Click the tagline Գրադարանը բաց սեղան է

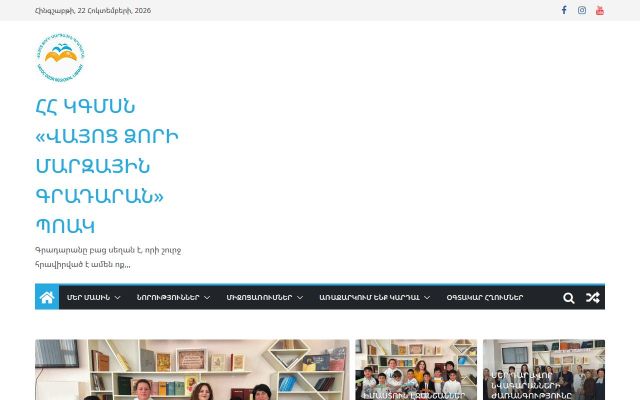(108, 257)
